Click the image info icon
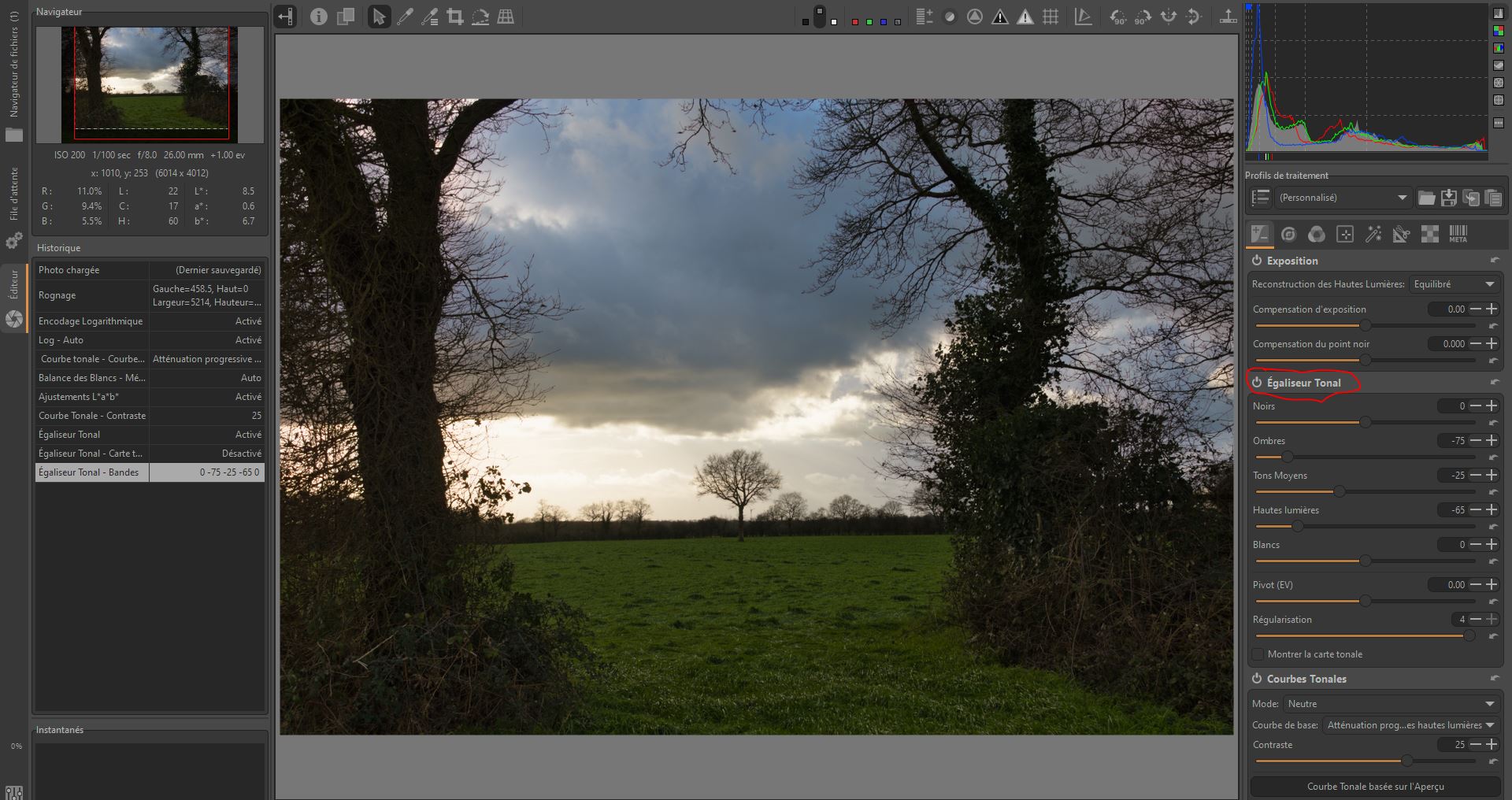Viewport: 1512px width, 800px height. click(x=318, y=17)
